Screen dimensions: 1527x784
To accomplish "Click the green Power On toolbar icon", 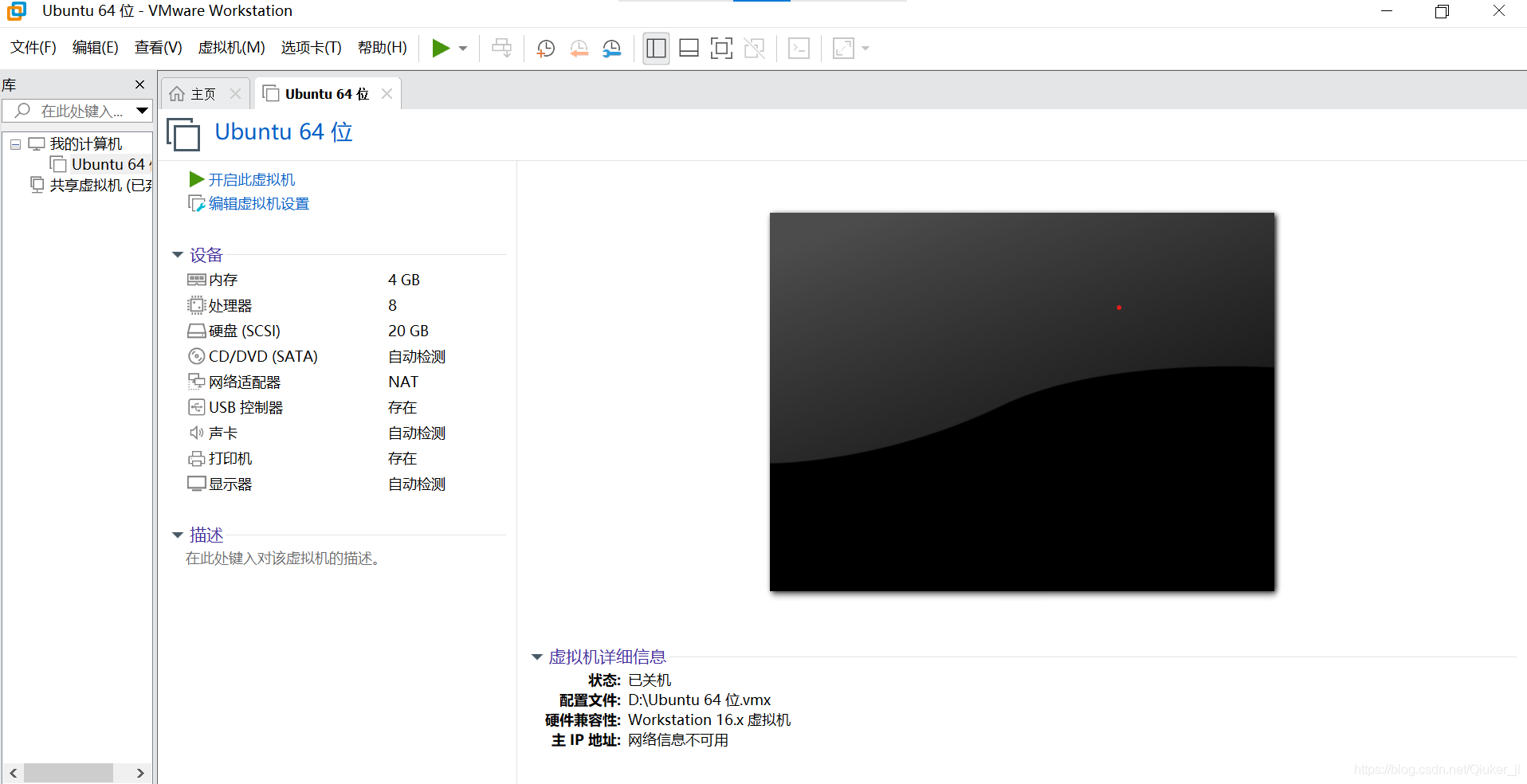I will (441, 49).
